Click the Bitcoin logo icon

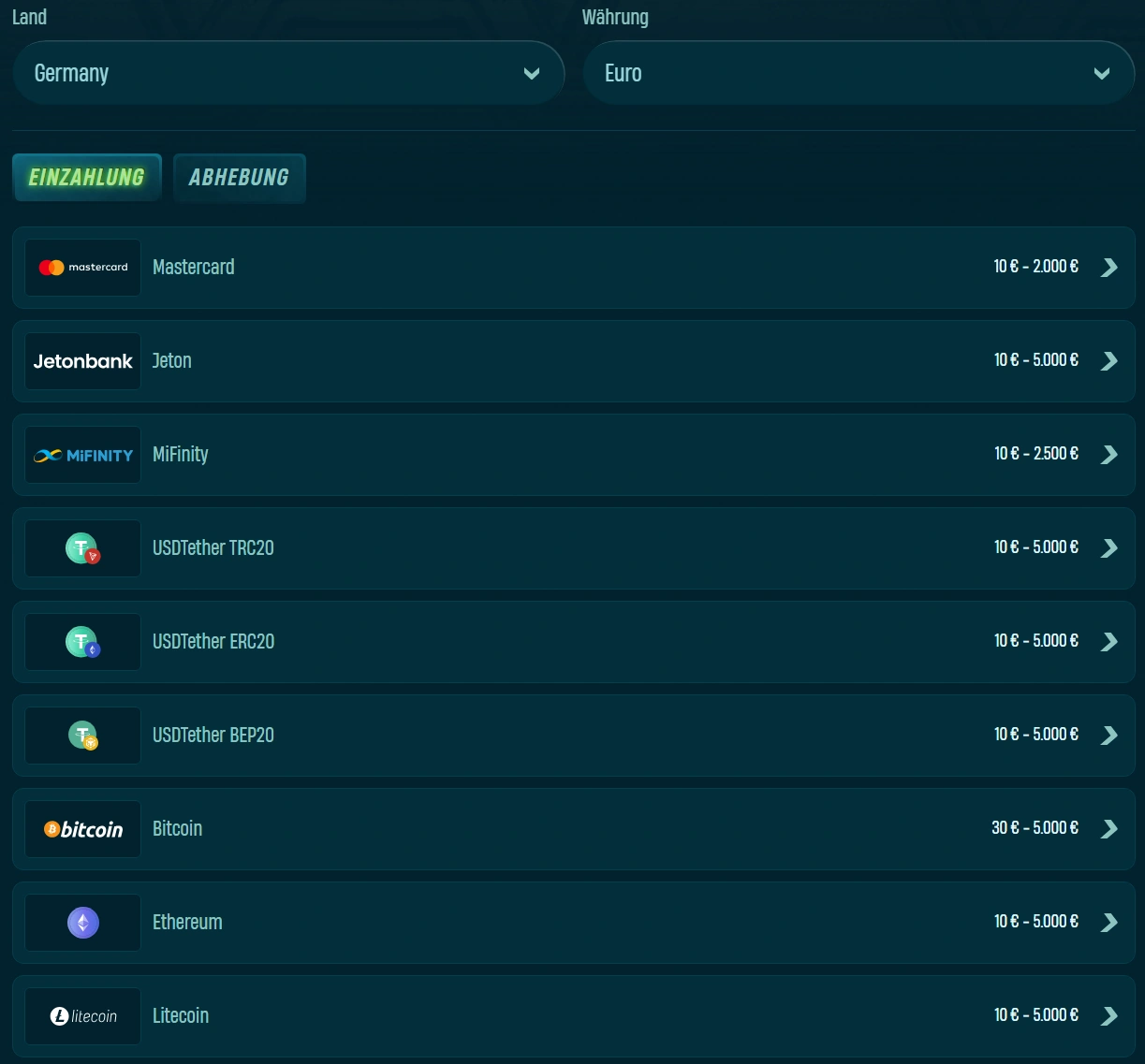pyautogui.click(x=82, y=829)
